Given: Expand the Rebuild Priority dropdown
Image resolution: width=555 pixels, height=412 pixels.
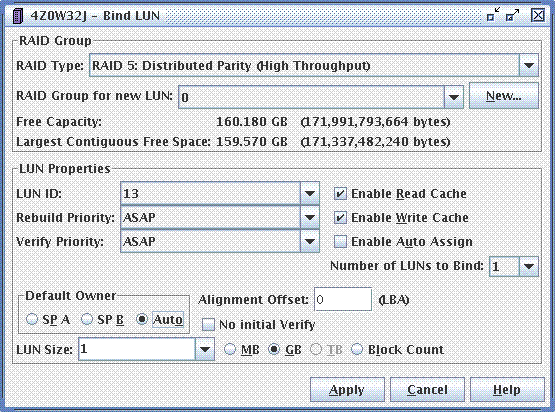Looking at the screenshot, I should [x=309, y=217].
